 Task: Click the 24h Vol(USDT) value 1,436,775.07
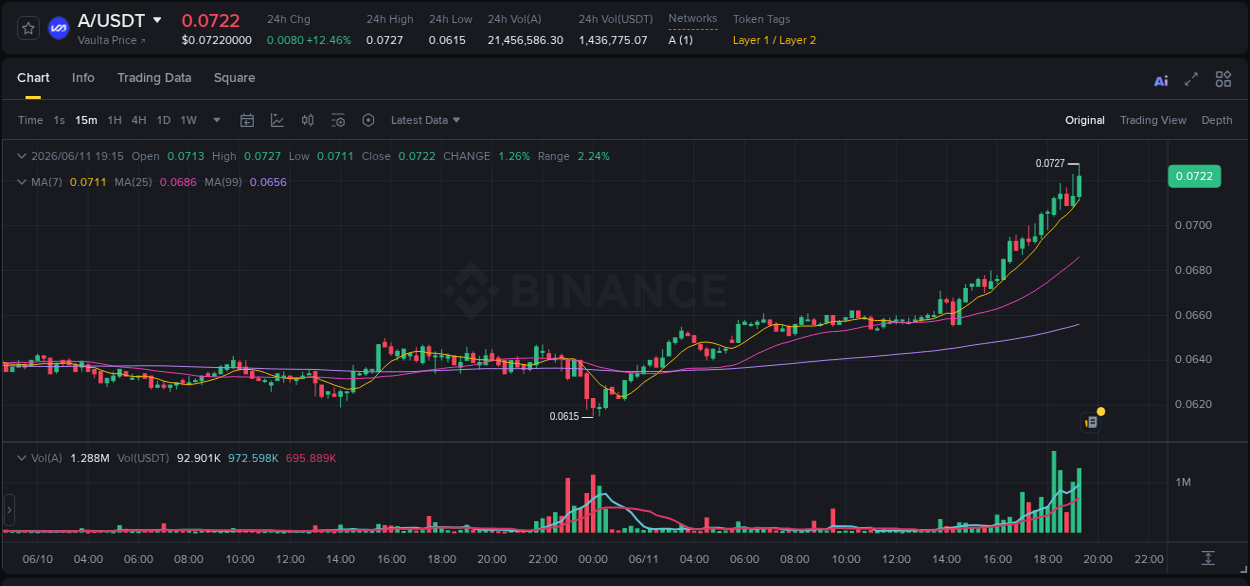pos(613,40)
